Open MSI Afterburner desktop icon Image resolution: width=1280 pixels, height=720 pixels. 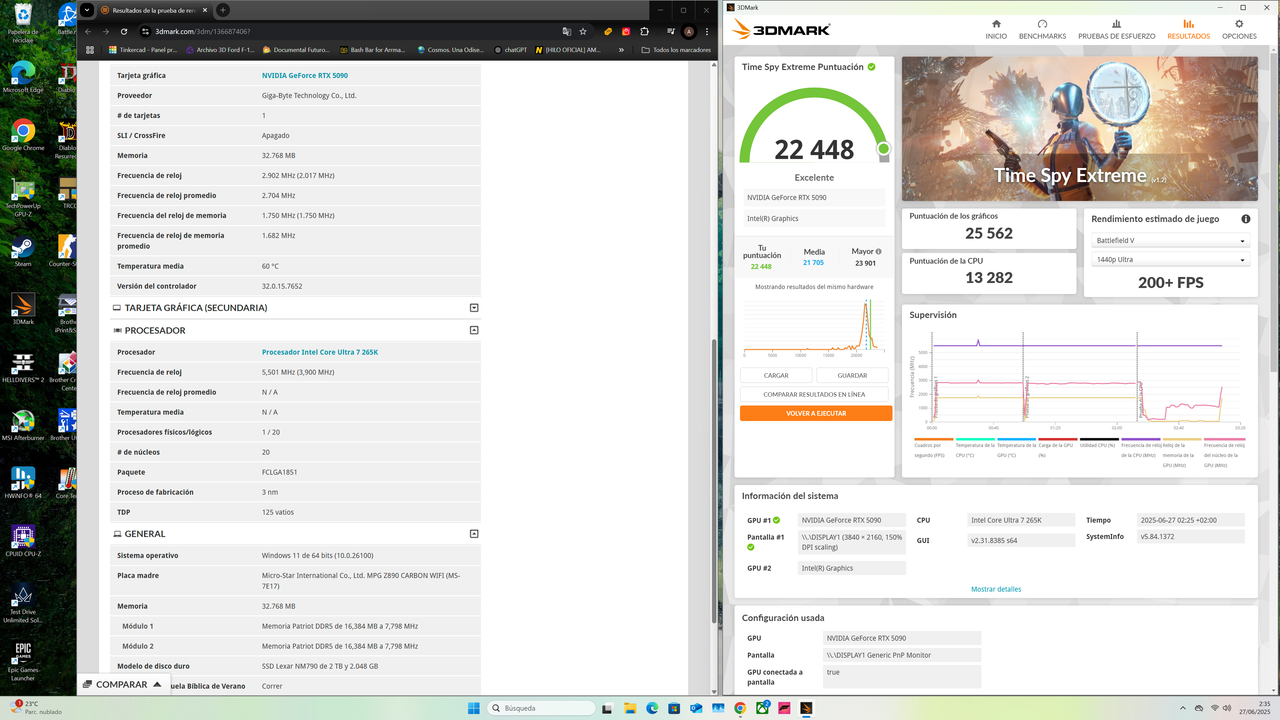point(23,424)
